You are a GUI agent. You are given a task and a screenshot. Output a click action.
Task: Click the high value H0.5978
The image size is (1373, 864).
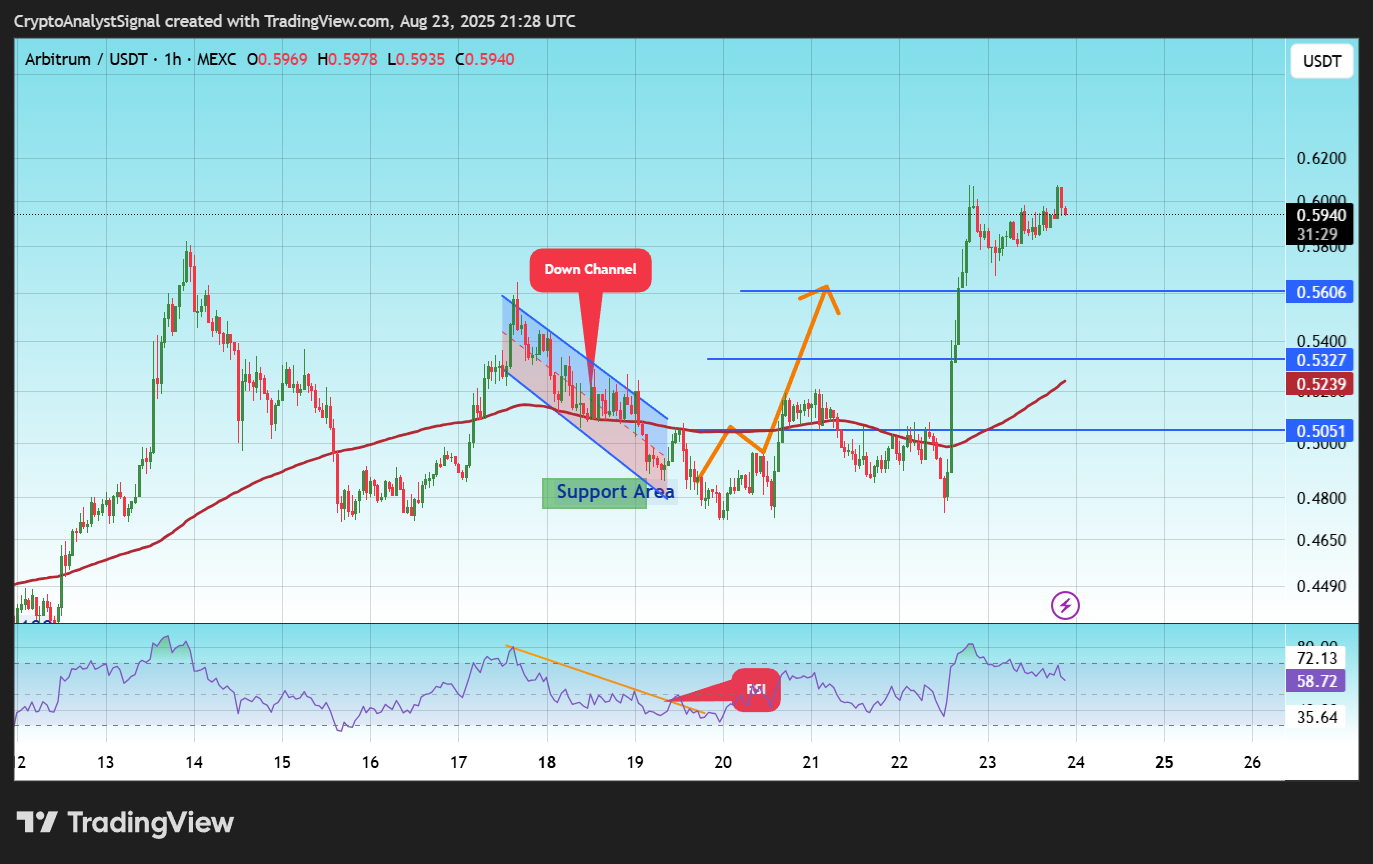pyautogui.click(x=347, y=60)
